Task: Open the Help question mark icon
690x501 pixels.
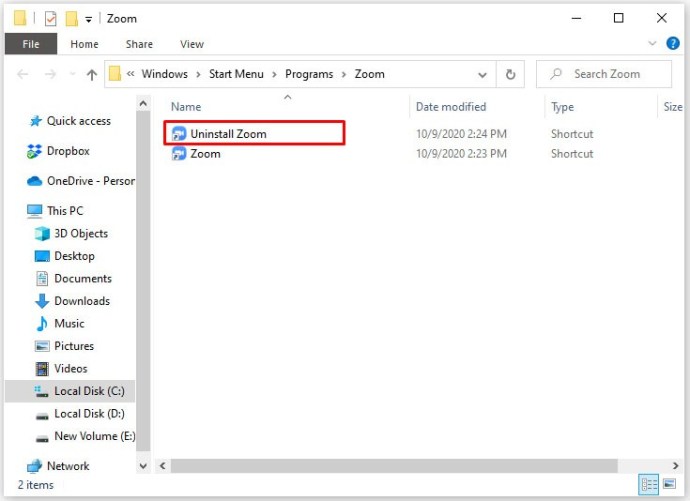Action: [672, 44]
